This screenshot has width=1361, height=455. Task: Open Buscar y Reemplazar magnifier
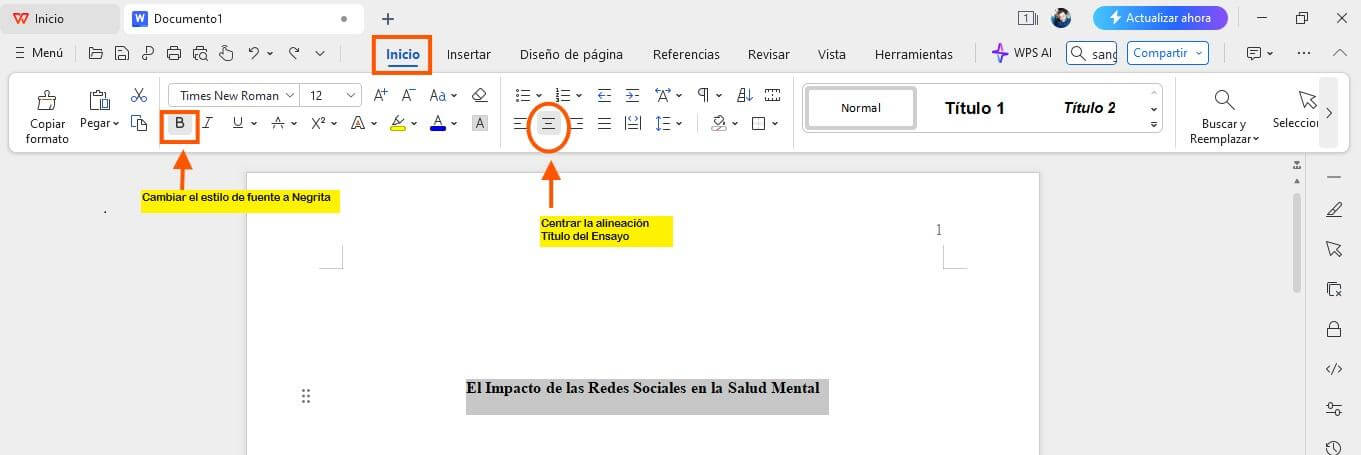click(x=1223, y=100)
